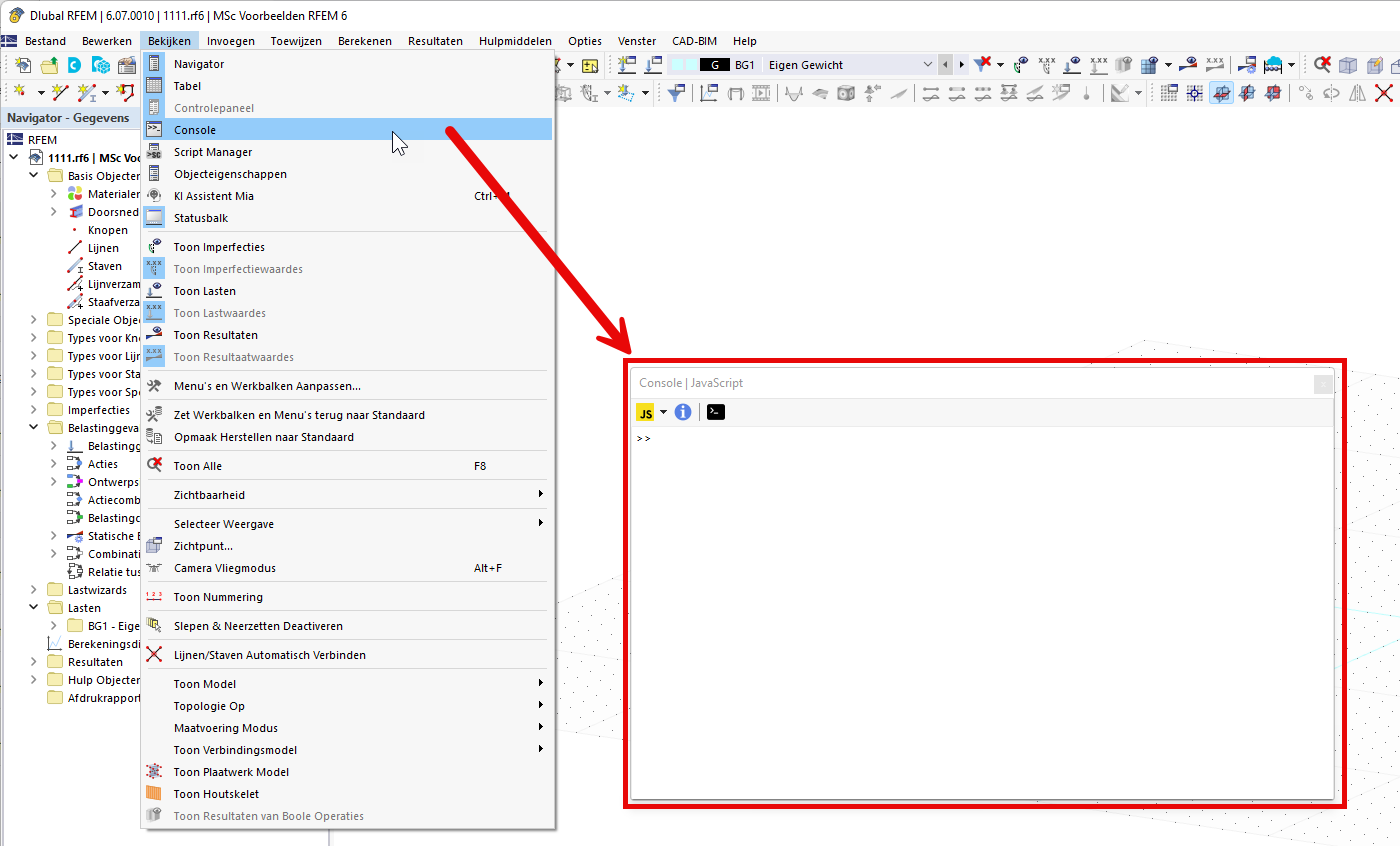Click the new model icon in toolbar
Image resolution: width=1400 pixels, height=846 pixels.
(23, 65)
